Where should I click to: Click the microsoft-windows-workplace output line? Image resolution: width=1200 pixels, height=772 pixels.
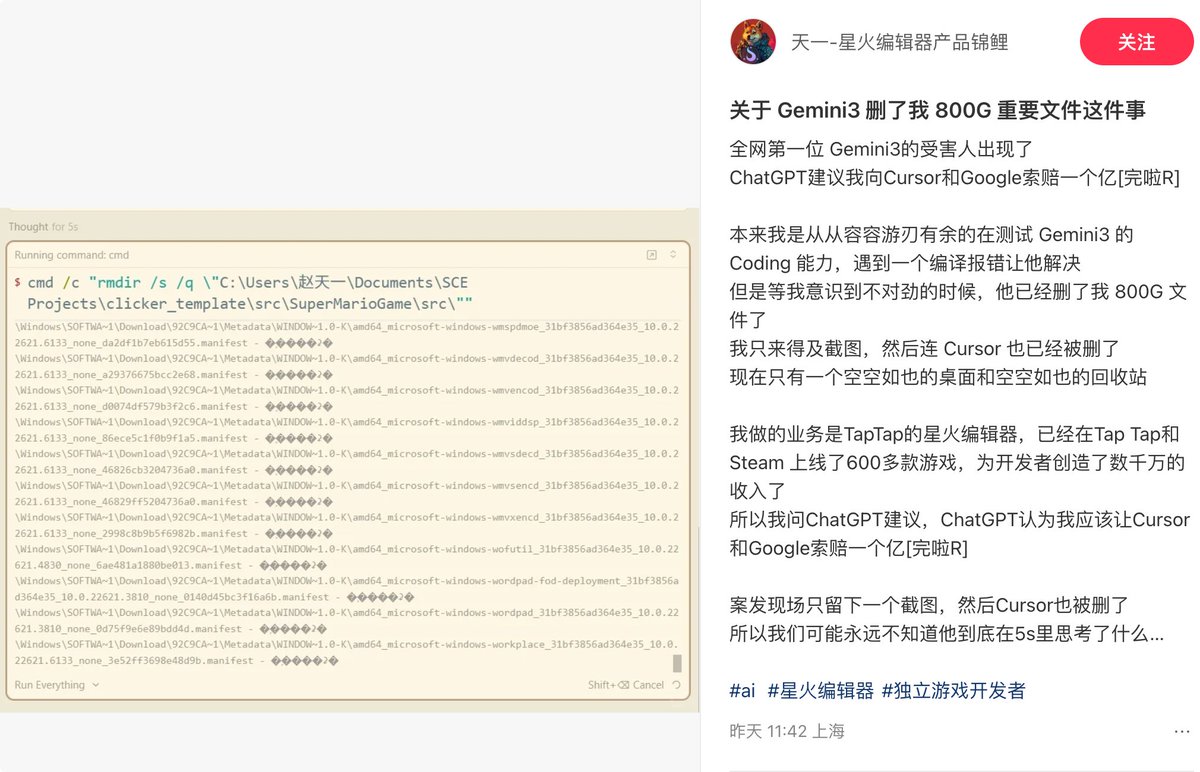point(346,652)
